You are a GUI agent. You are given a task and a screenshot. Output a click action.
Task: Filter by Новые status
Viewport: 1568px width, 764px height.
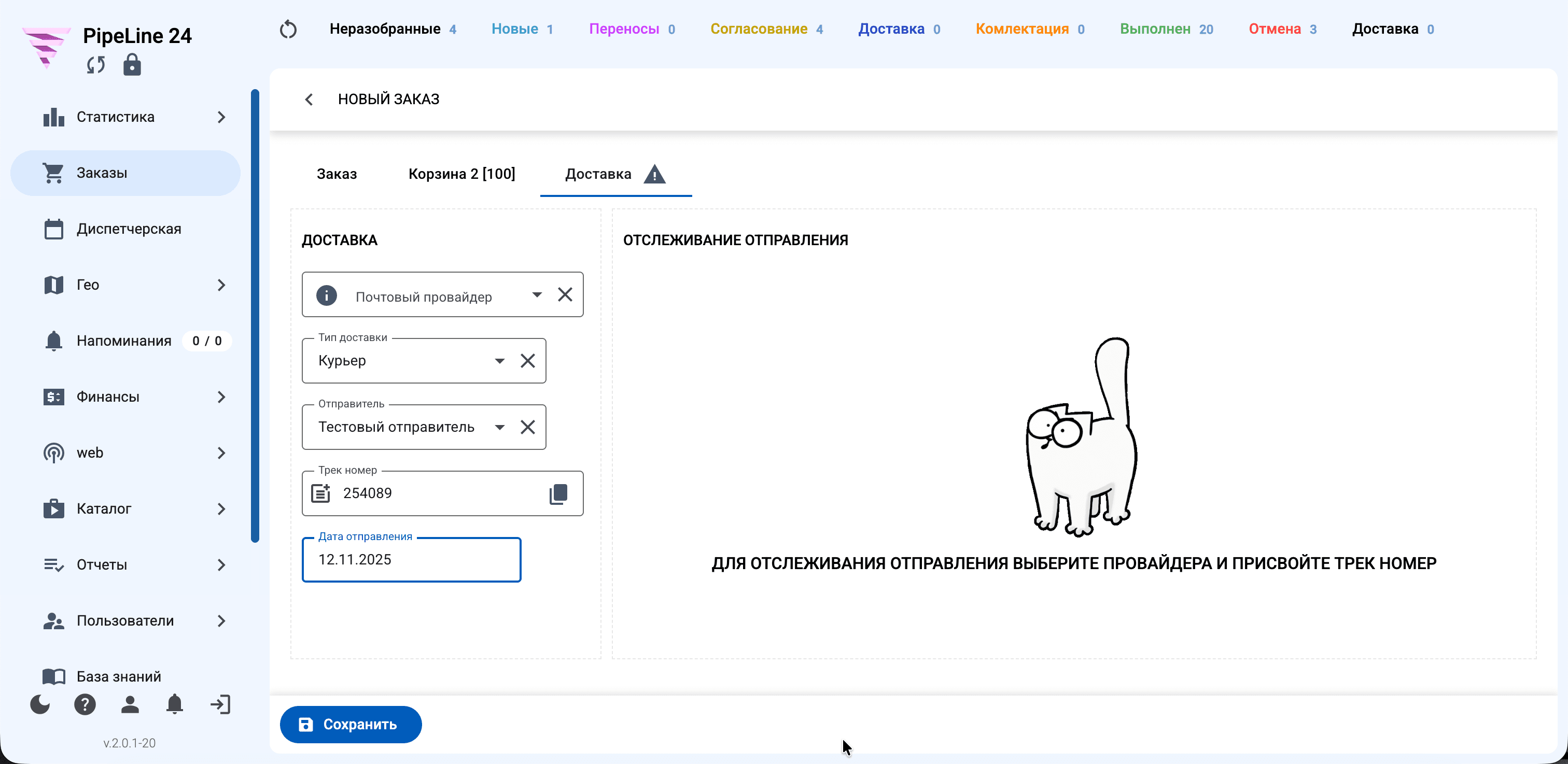tap(522, 29)
